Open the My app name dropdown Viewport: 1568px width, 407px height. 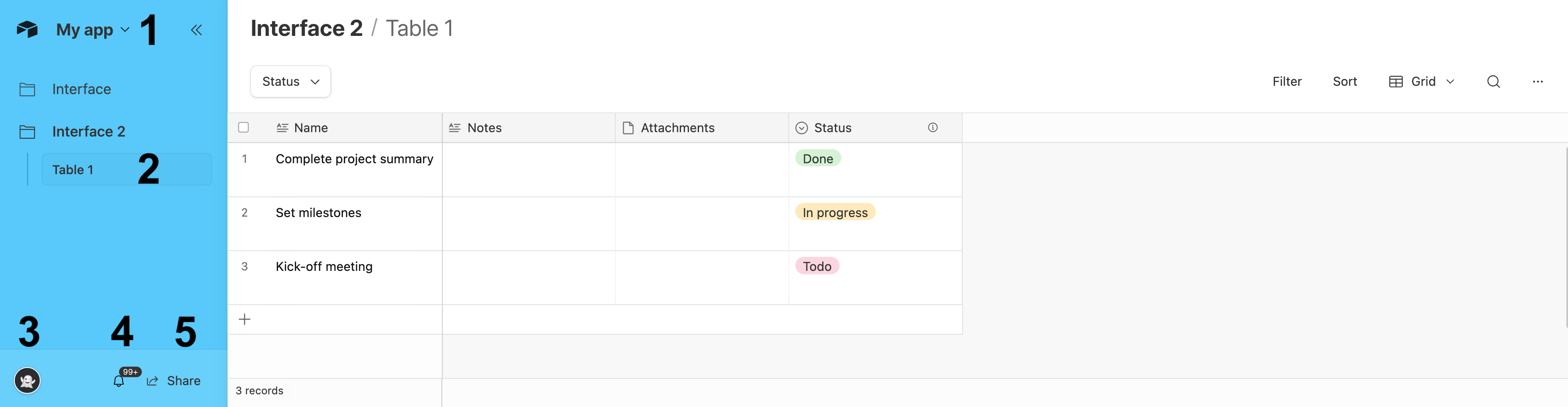pyautogui.click(x=92, y=30)
